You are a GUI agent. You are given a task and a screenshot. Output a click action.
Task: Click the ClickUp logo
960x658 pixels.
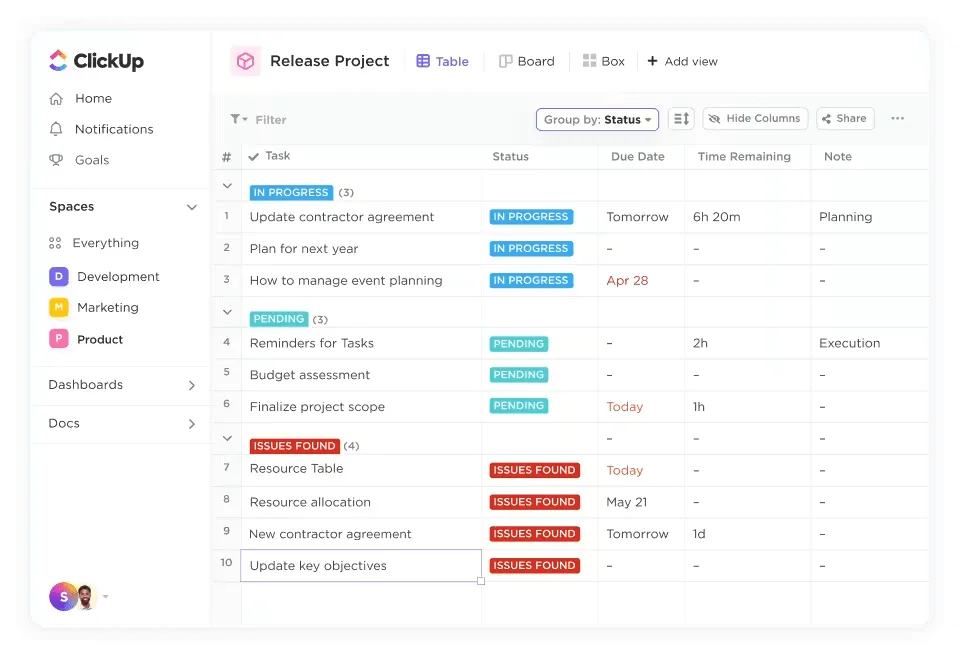tap(96, 61)
